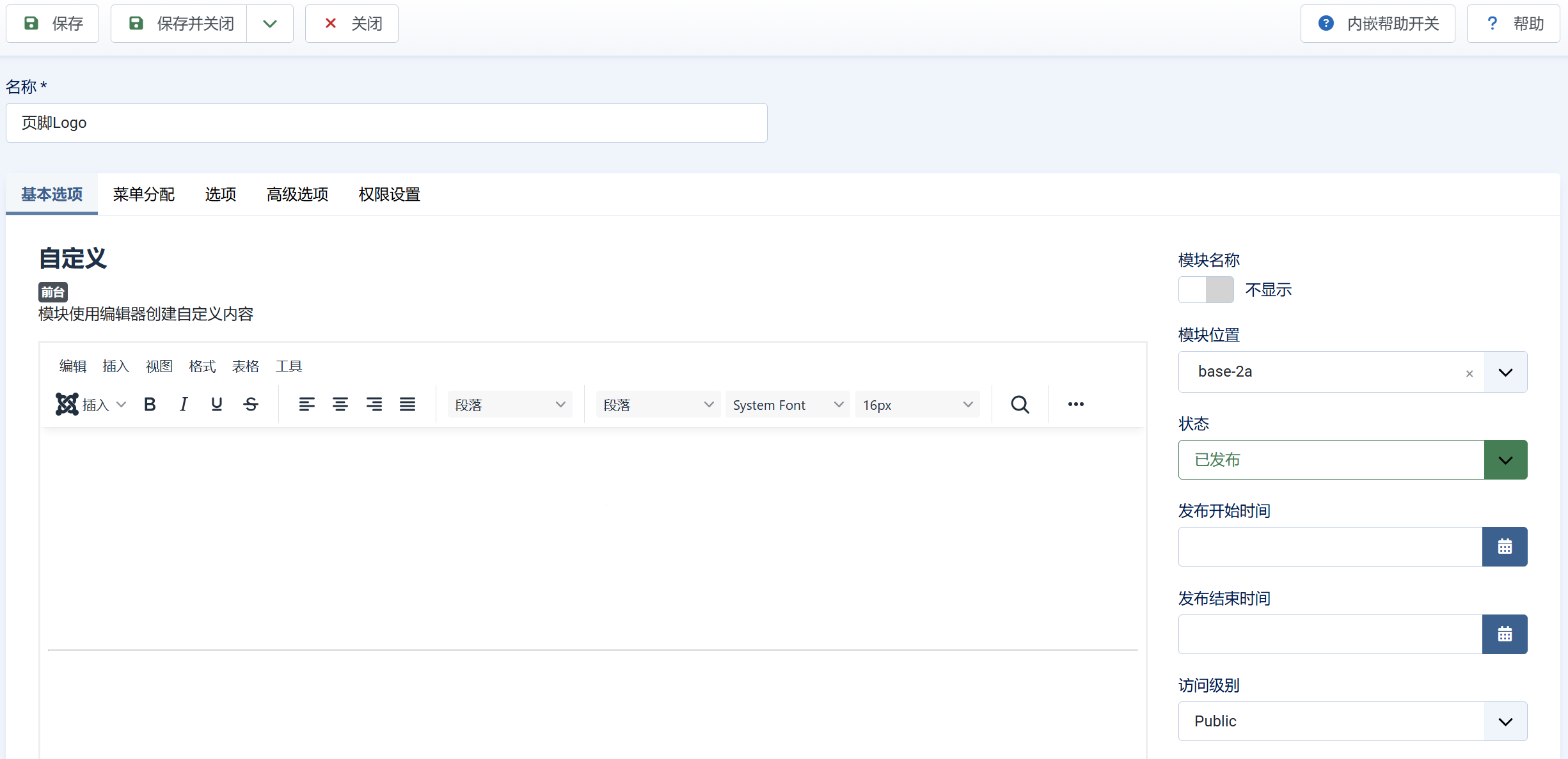Toggle the module title display switch
This screenshot has height=759, width=1568.
tap(1206, 290)
